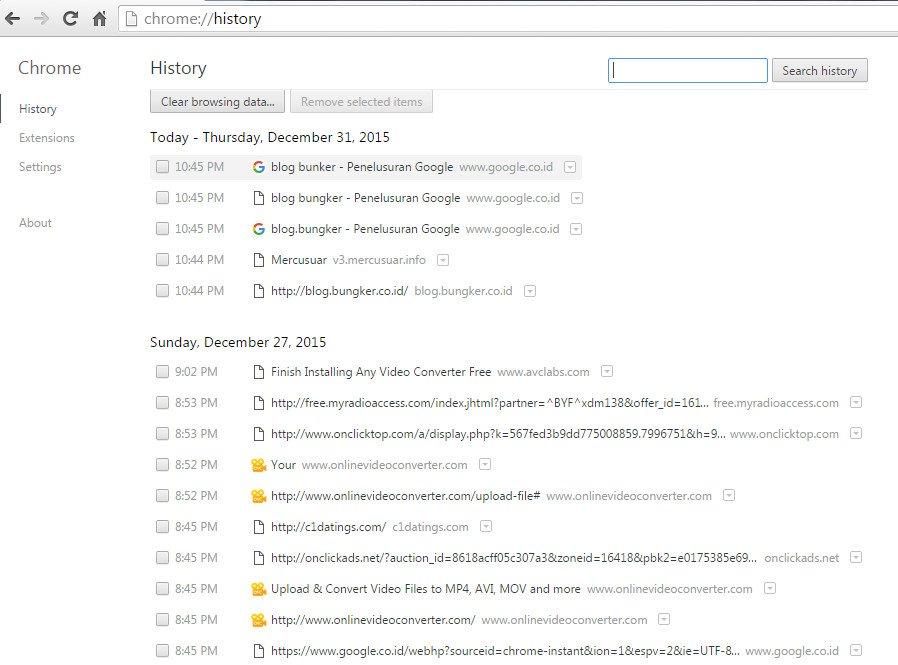Open dropdown for blog.bungker.co.id URL entry

click(x=530, y=291)
